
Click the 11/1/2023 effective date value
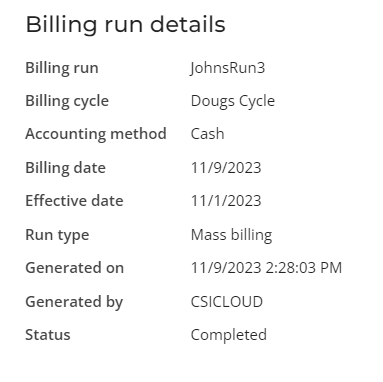pyautogui.click(x=226, y=201)
